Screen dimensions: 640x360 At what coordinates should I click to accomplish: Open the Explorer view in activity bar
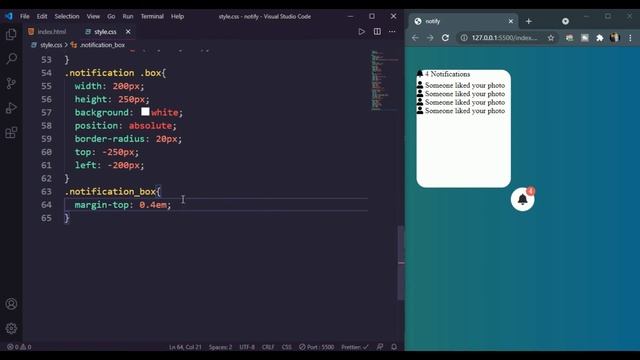[11, 34]
